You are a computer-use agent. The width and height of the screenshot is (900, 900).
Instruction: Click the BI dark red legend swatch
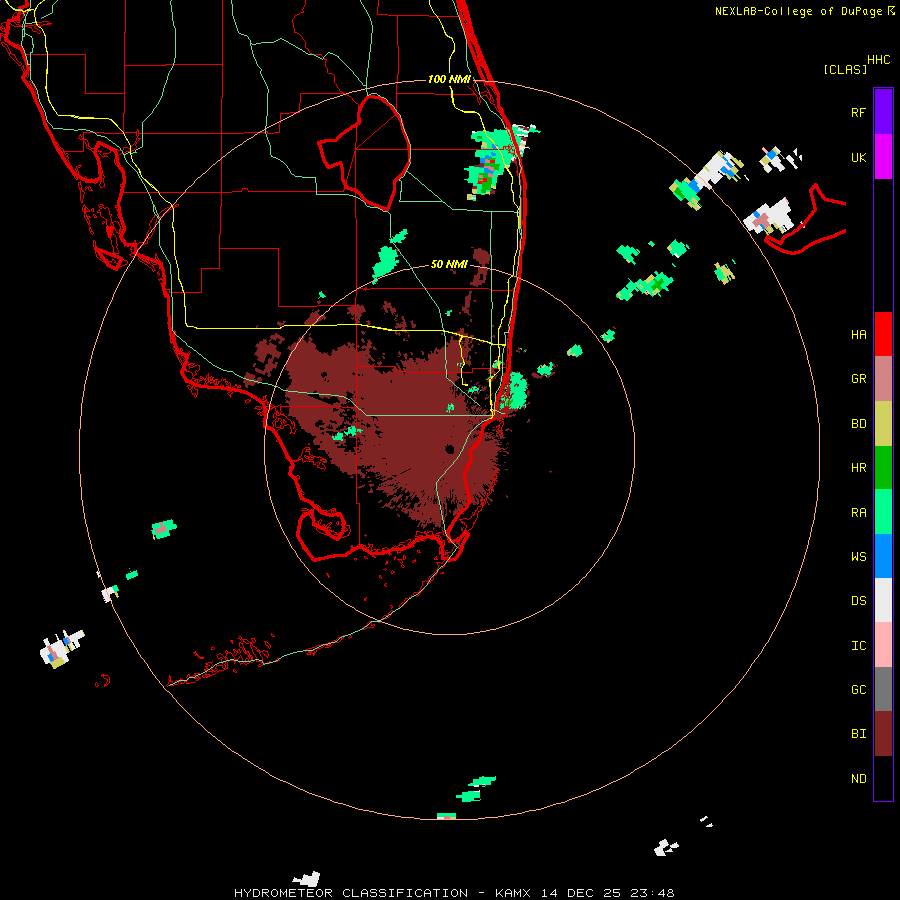click(x=883, y=734)
